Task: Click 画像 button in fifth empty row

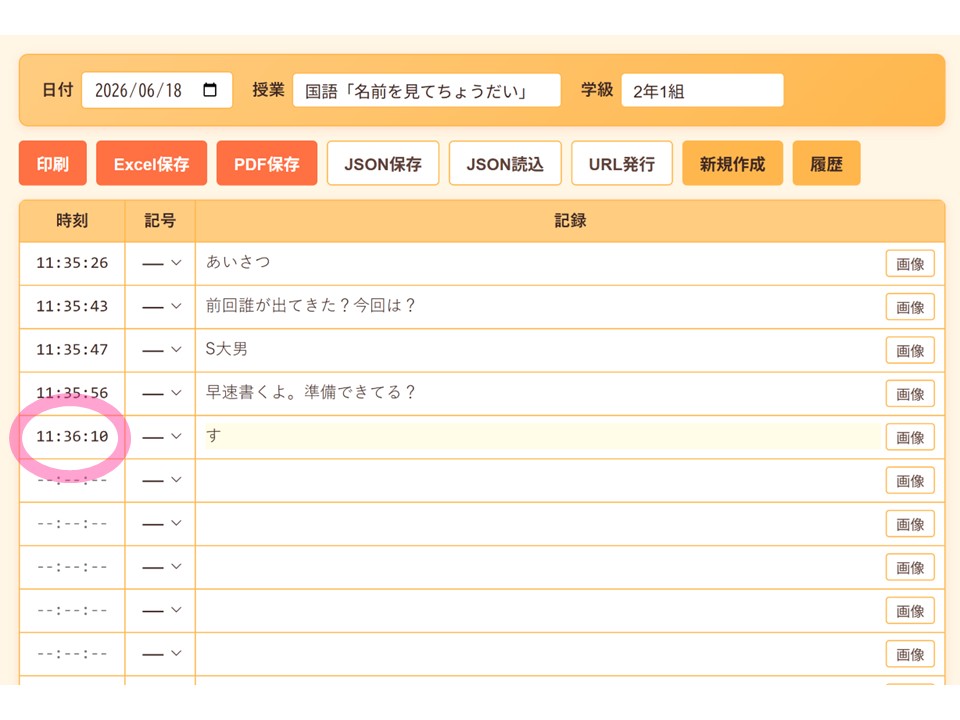Action: click(x=910, y=655)
